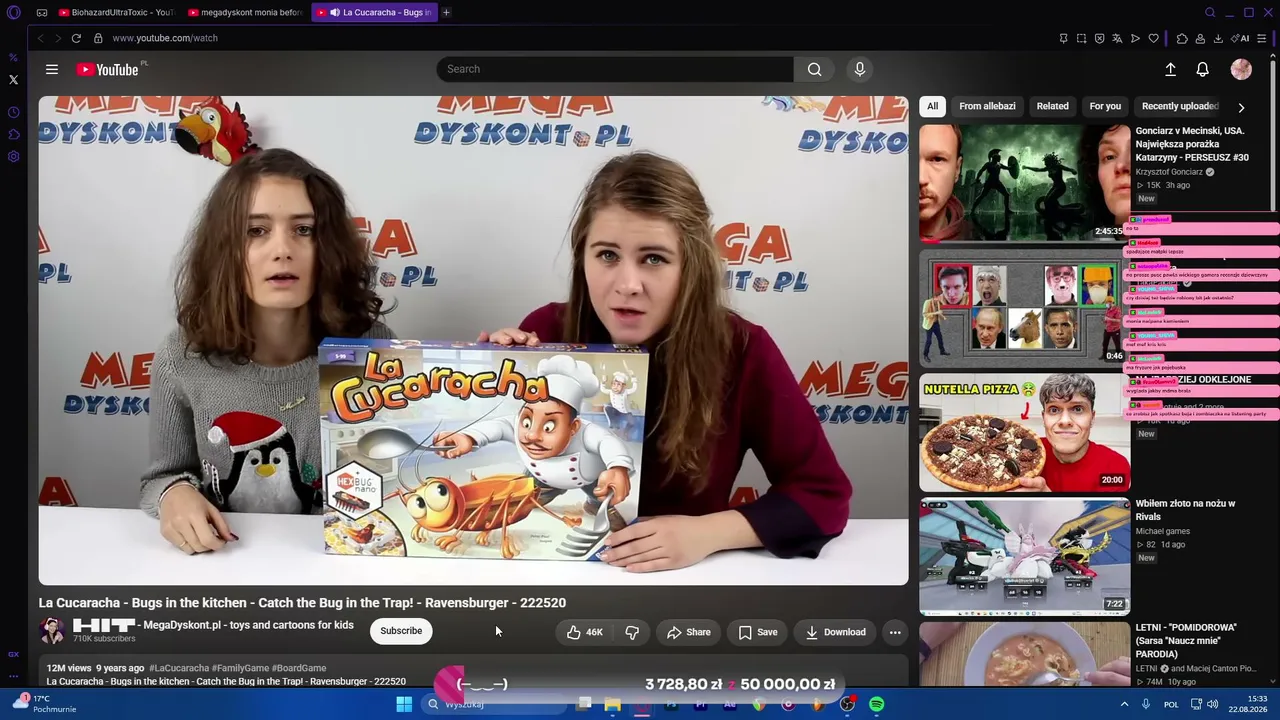Click the Download button
Screen dimensions: 1280x720
pos(835,632)
